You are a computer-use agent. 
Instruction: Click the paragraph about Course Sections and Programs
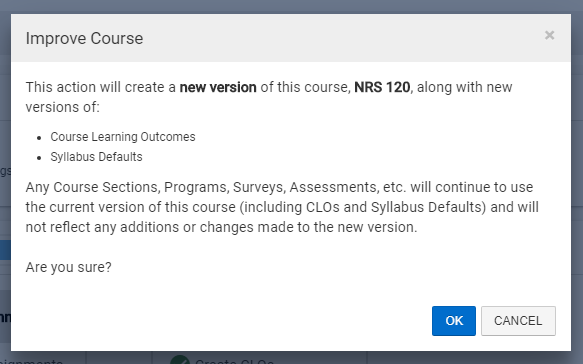click(x=282, y=207)
